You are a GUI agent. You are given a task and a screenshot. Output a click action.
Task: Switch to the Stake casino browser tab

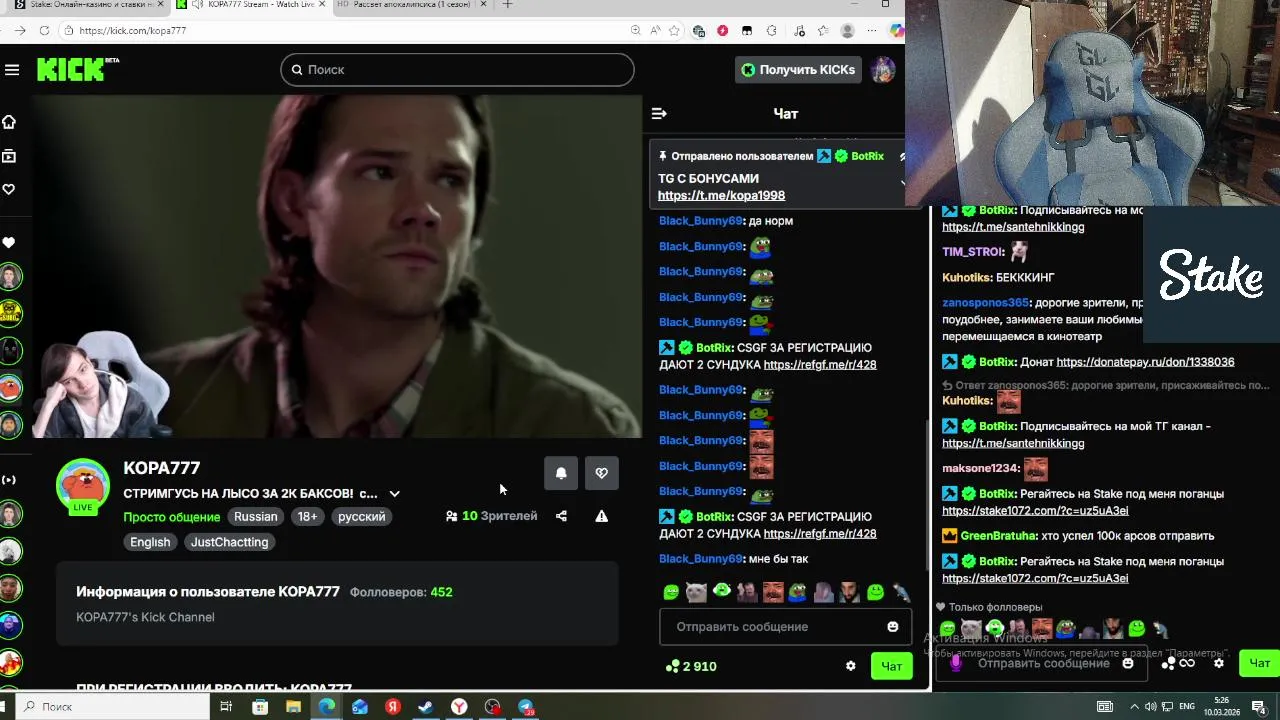click(x=86, y=5)
